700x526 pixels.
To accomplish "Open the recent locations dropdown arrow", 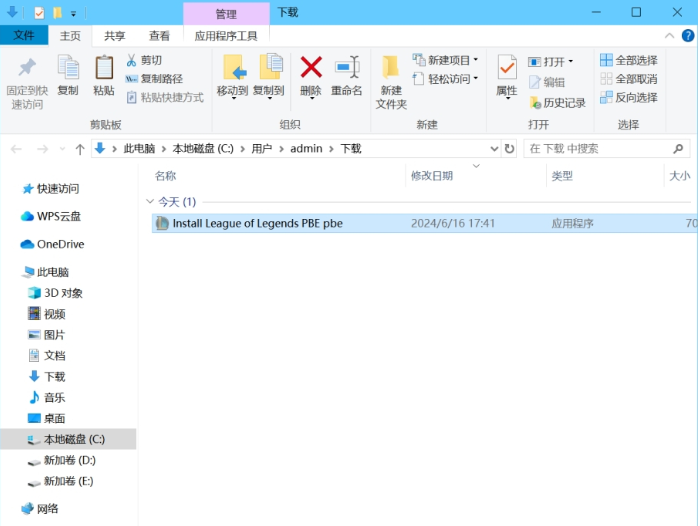I will 62,149.
